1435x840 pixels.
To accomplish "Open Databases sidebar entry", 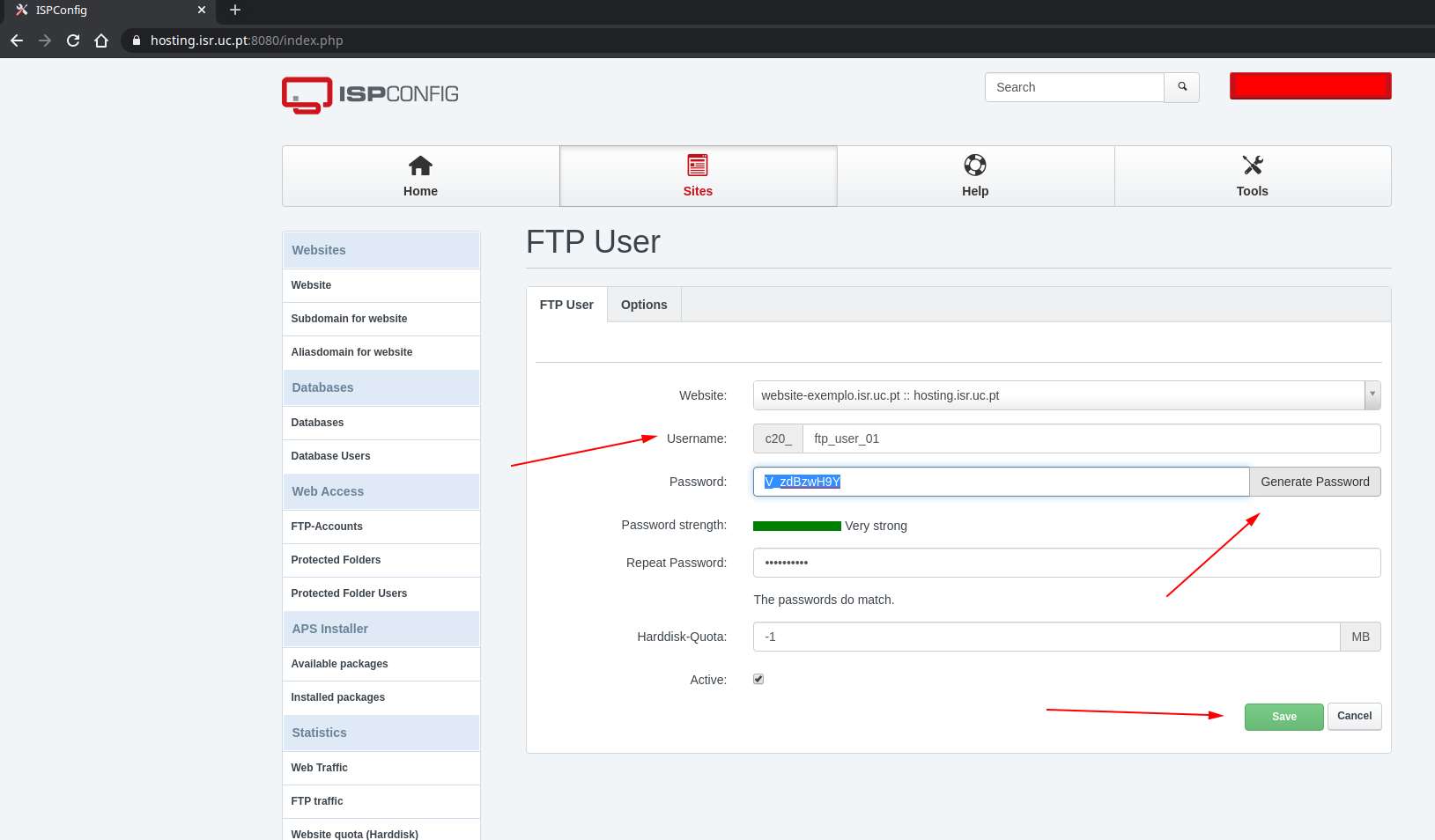I will point(381,423).
